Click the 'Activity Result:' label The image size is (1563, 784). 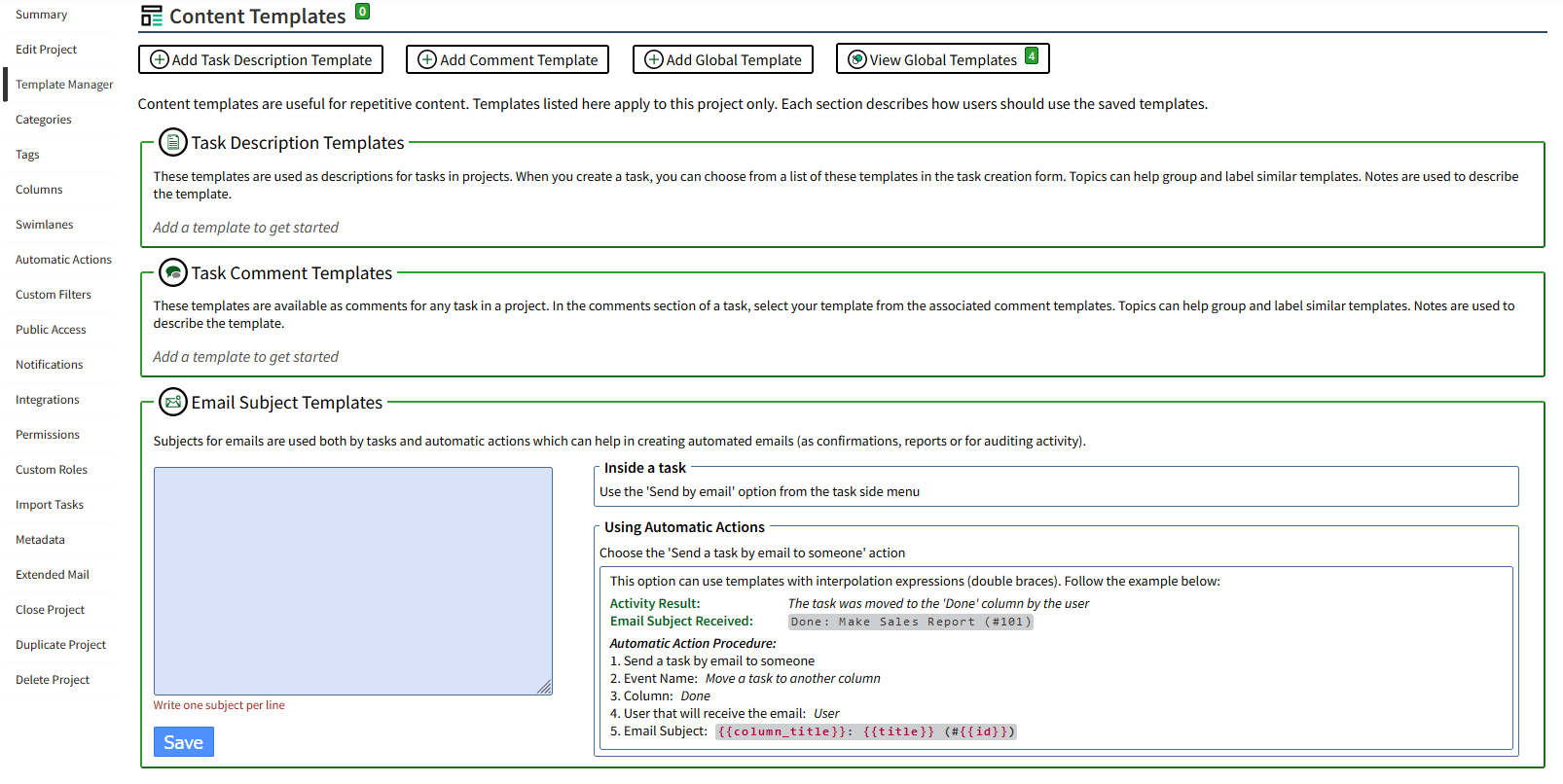pos(655,603)
